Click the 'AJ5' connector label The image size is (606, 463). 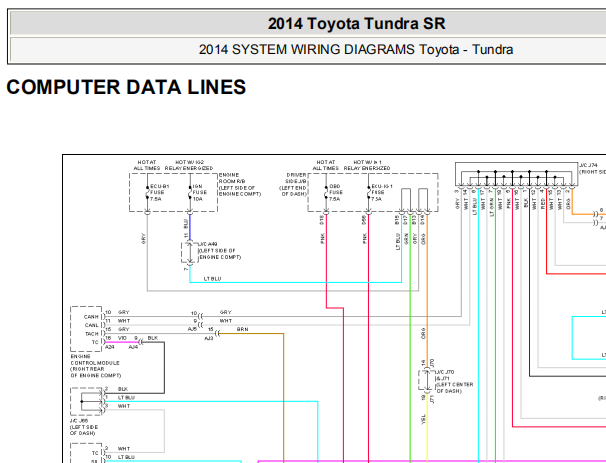[192, 329]
